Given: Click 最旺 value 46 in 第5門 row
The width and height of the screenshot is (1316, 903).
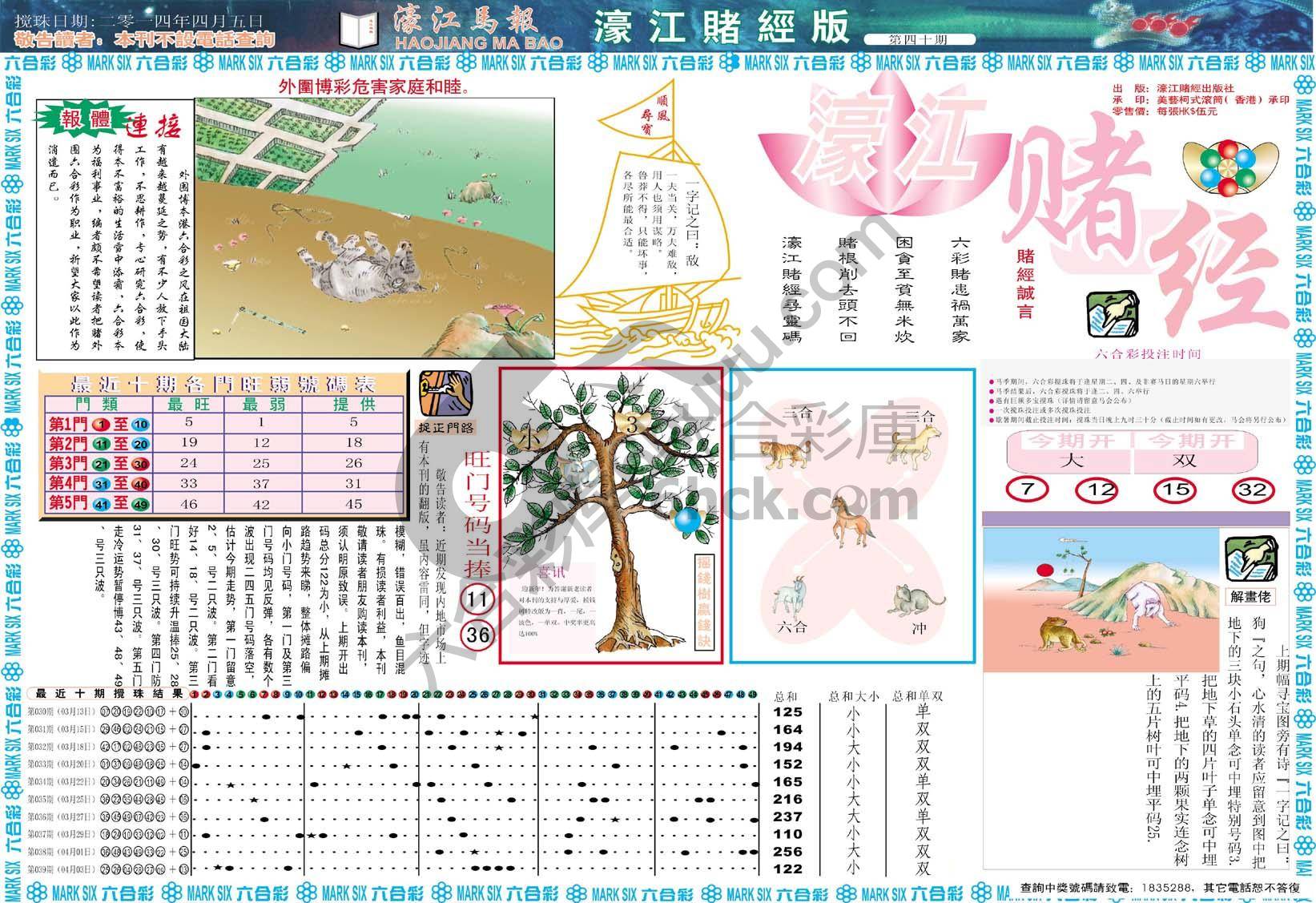Looking at the screenshot, I should coord(189,504).
